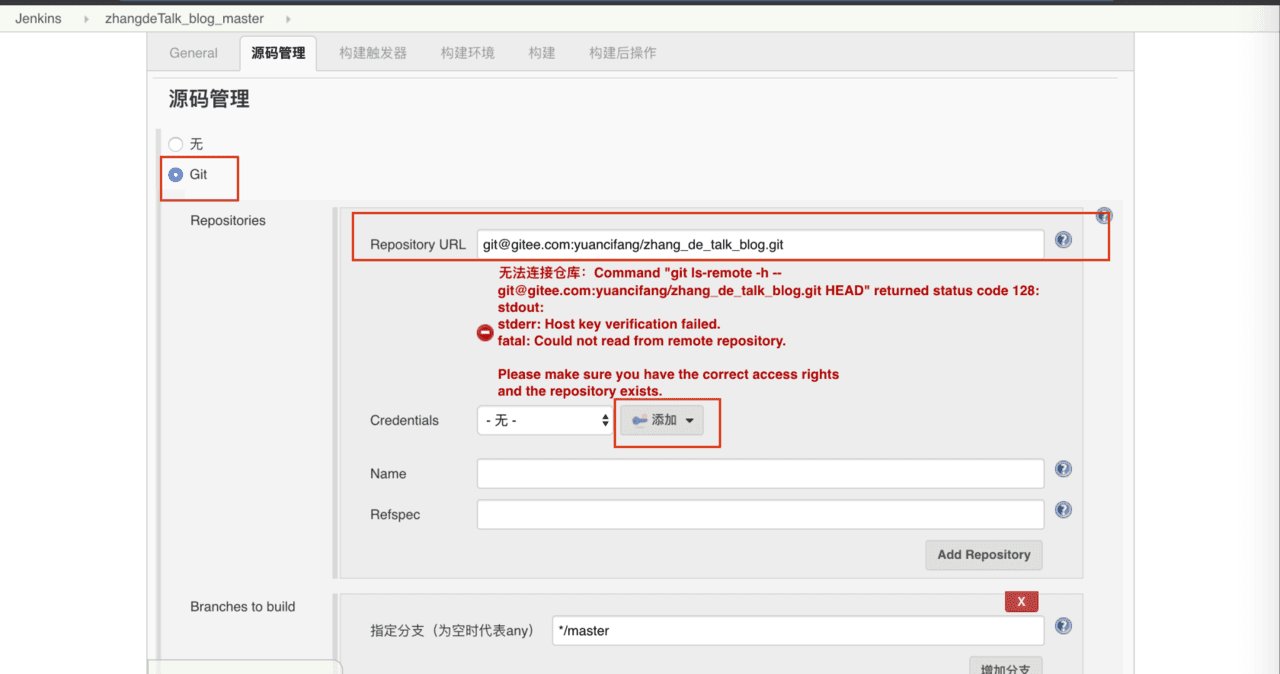Image resolution: width=1280 pixels, height=674 pixels.
Task: Click 'fatal: Could not read from remote repository' text
Action: click(x=642, y=340)
